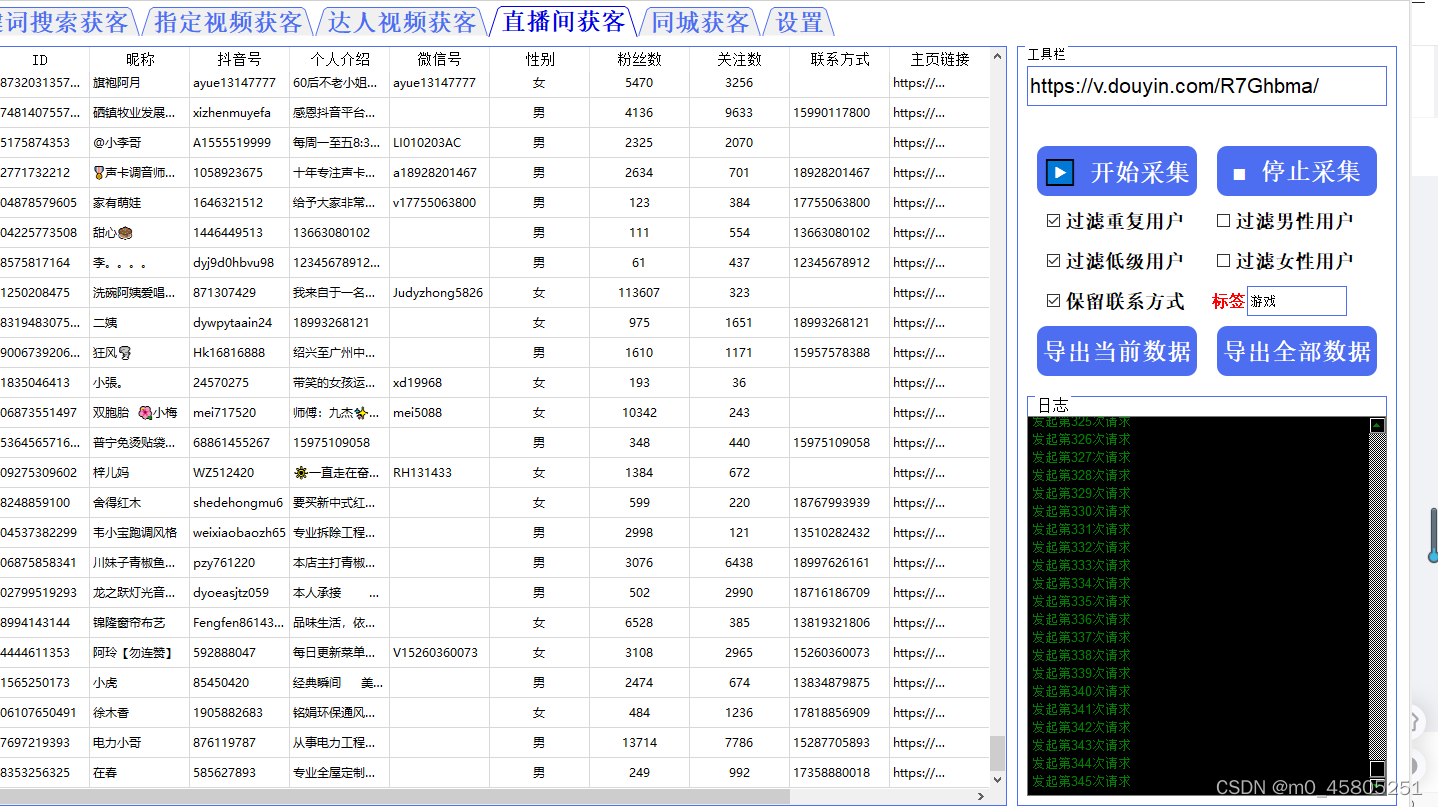Click fan count 13714 of 电力小哥
This screenshot has width=1438, height=807.
click(639, 743)
